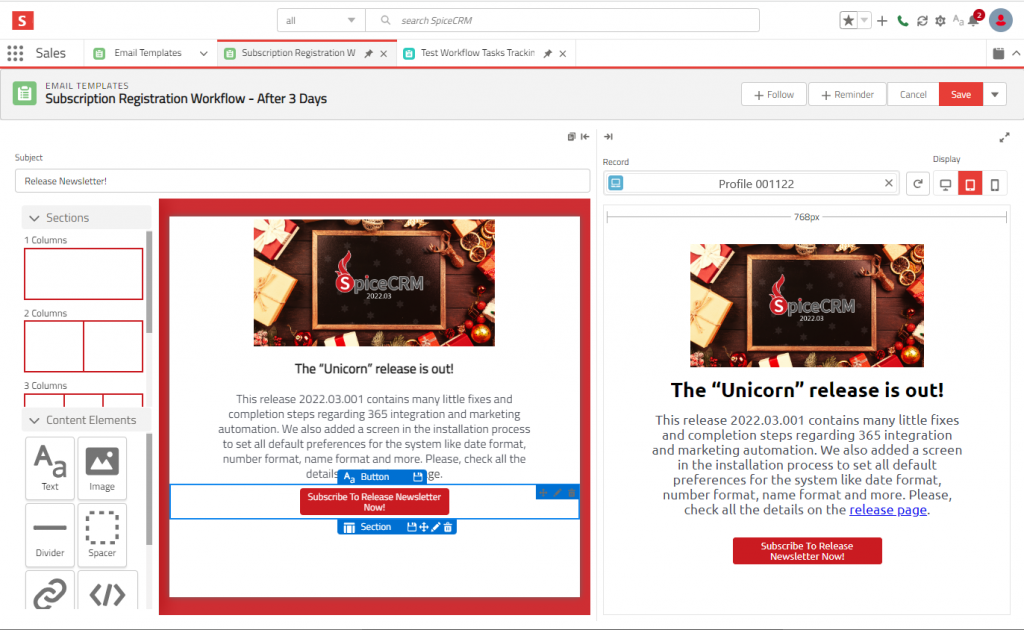Switch preview to desktop display

945,184
